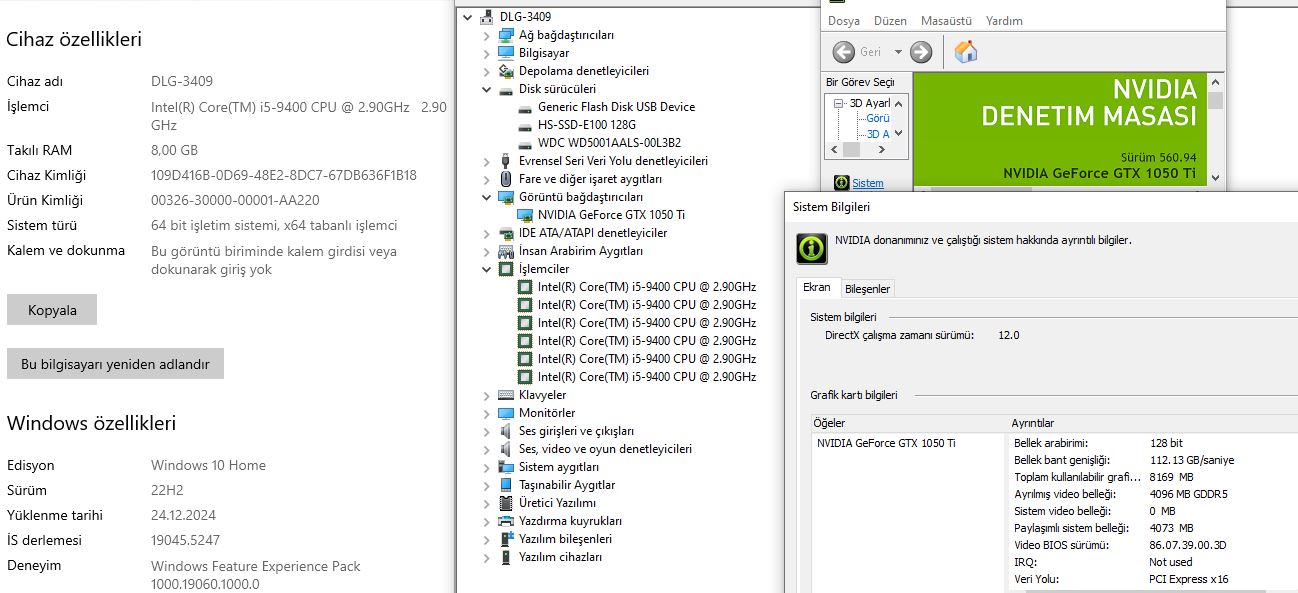The height and width of the screenshot is (593, 1298).
Task: Go to the Home icon in NVIDIA toolbar
Action: pyautogui.click(x=966, y=52)
